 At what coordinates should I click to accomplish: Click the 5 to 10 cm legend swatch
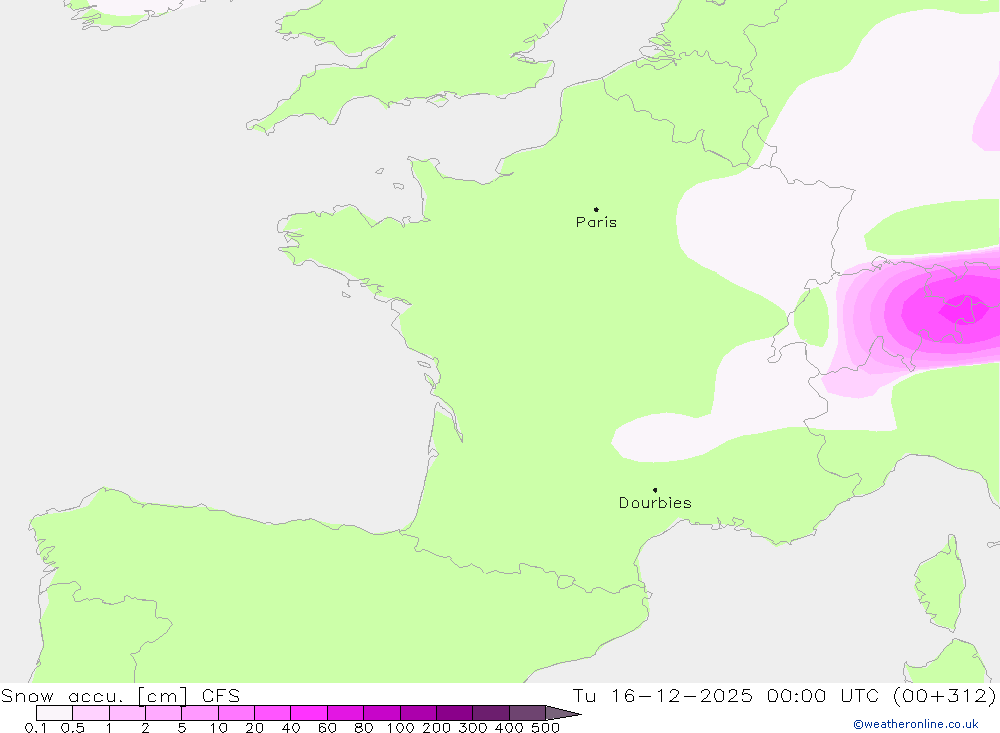200,713
